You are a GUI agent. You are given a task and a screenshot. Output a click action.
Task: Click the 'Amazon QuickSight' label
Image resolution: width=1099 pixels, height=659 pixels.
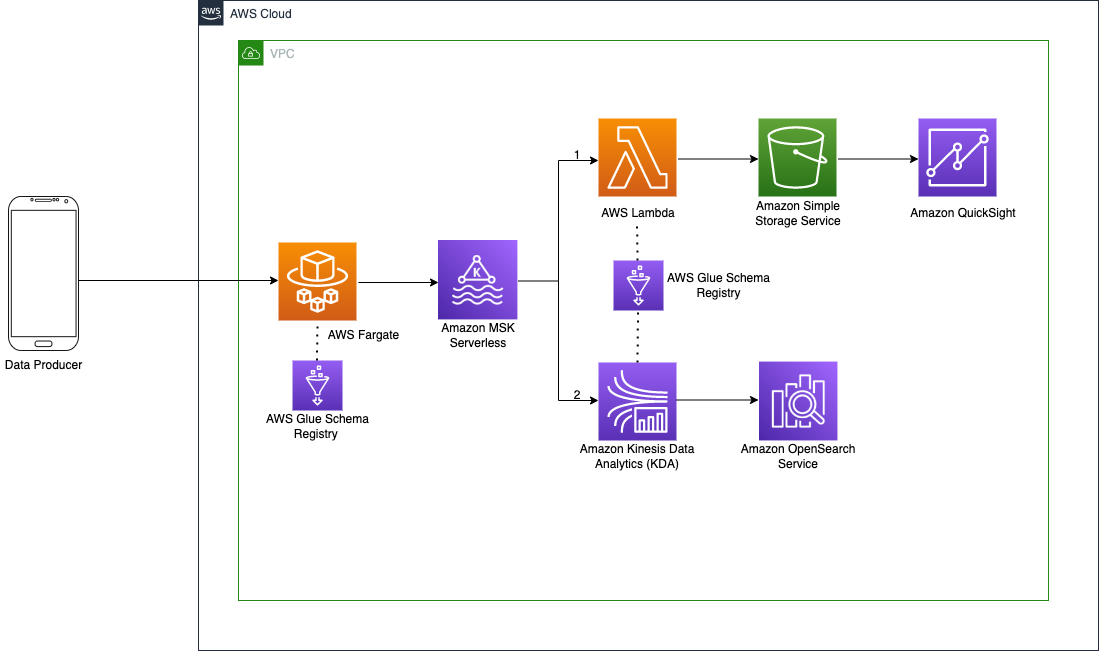pos(962,213)
